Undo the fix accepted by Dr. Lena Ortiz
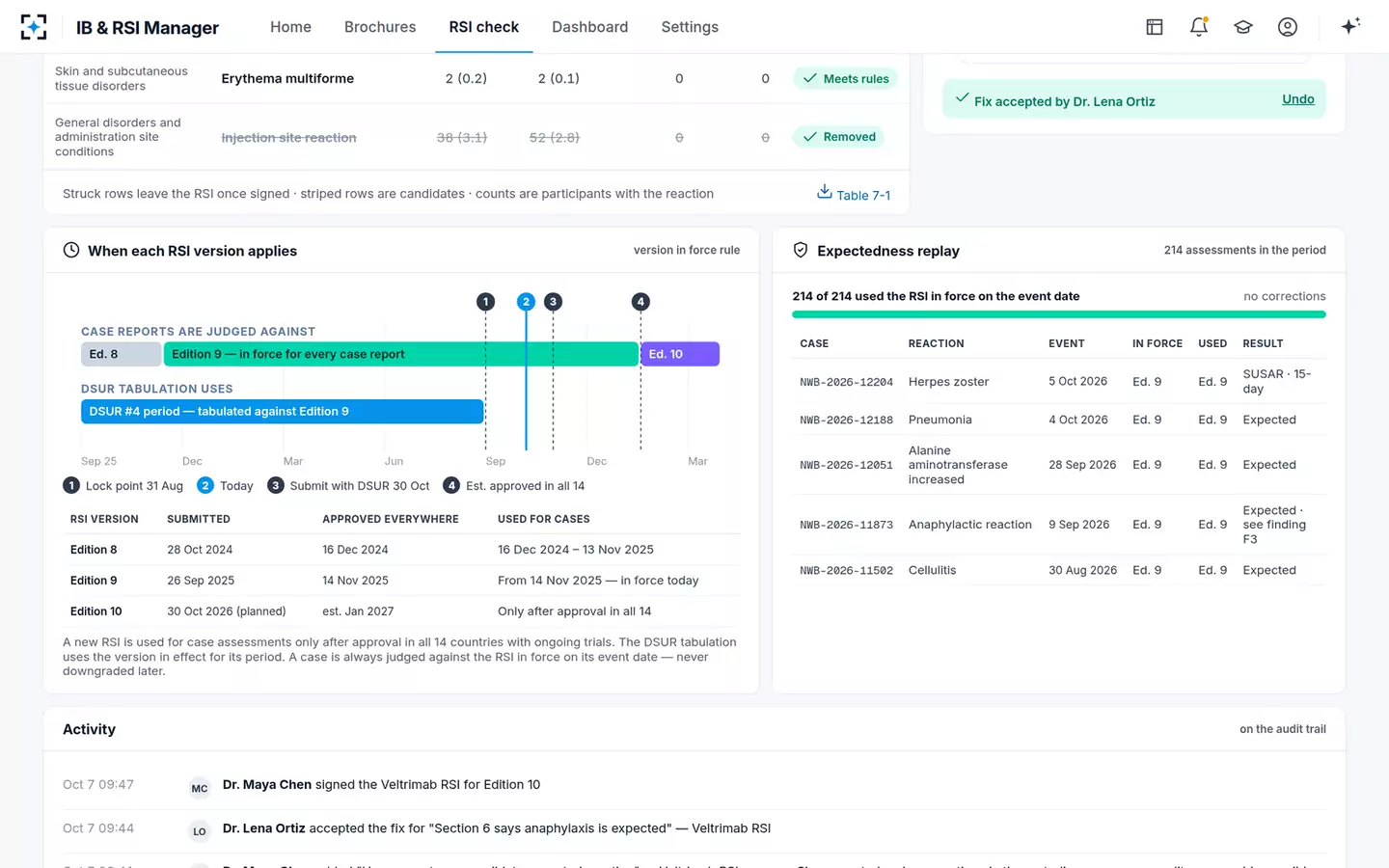This screenshot has height=868, width=1389. (1298, 99)
